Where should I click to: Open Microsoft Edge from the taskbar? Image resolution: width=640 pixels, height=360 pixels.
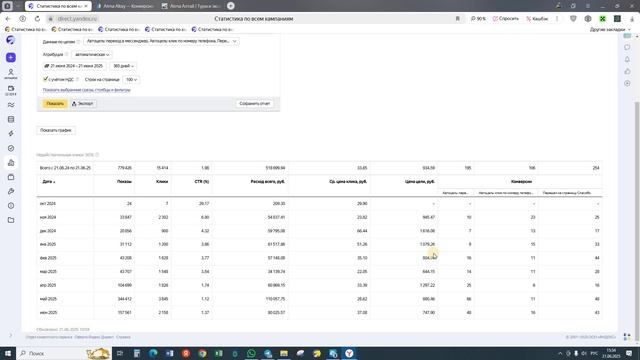[x=153, y=353]
